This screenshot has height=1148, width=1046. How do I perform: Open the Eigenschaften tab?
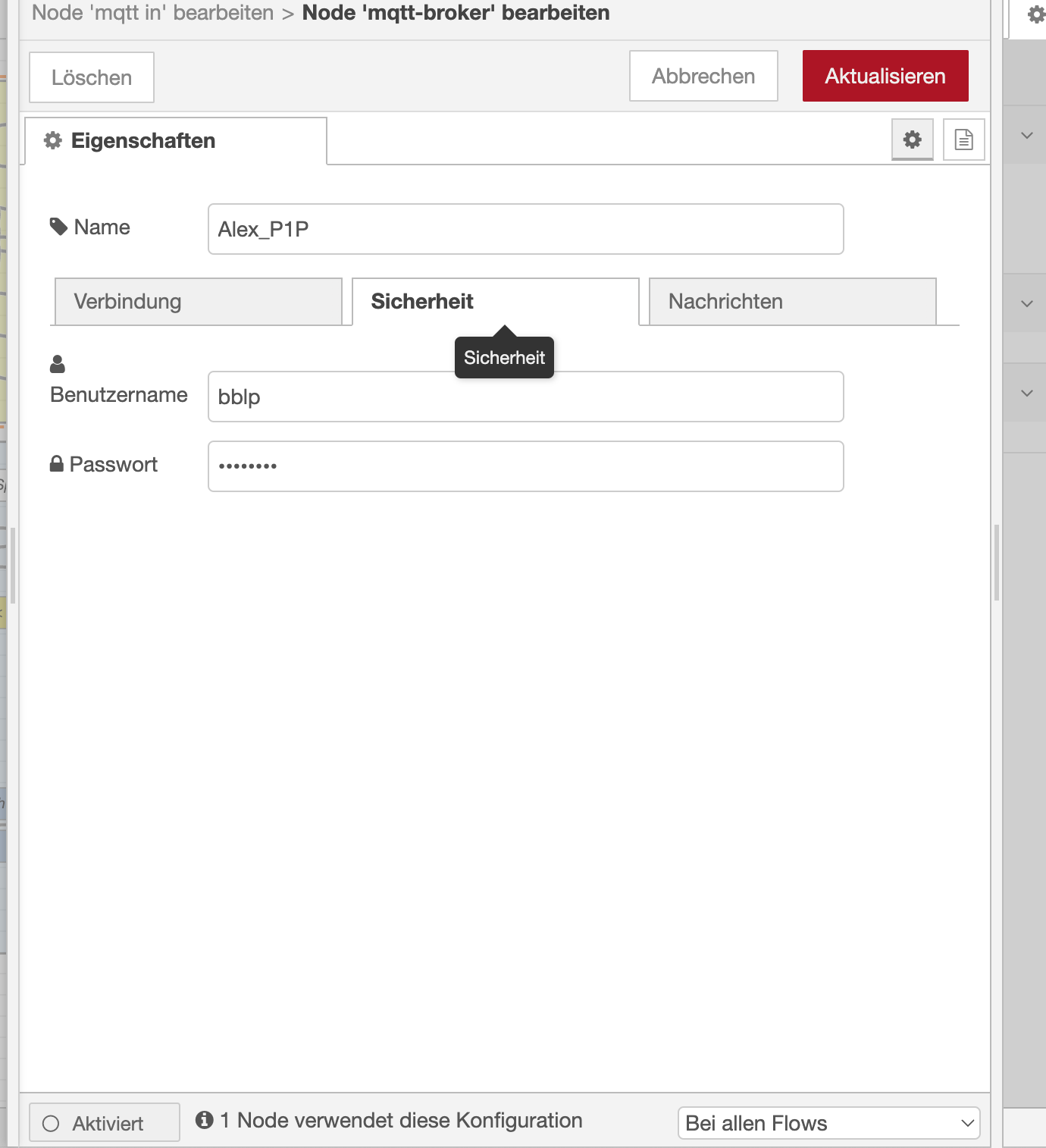point(176,141)
